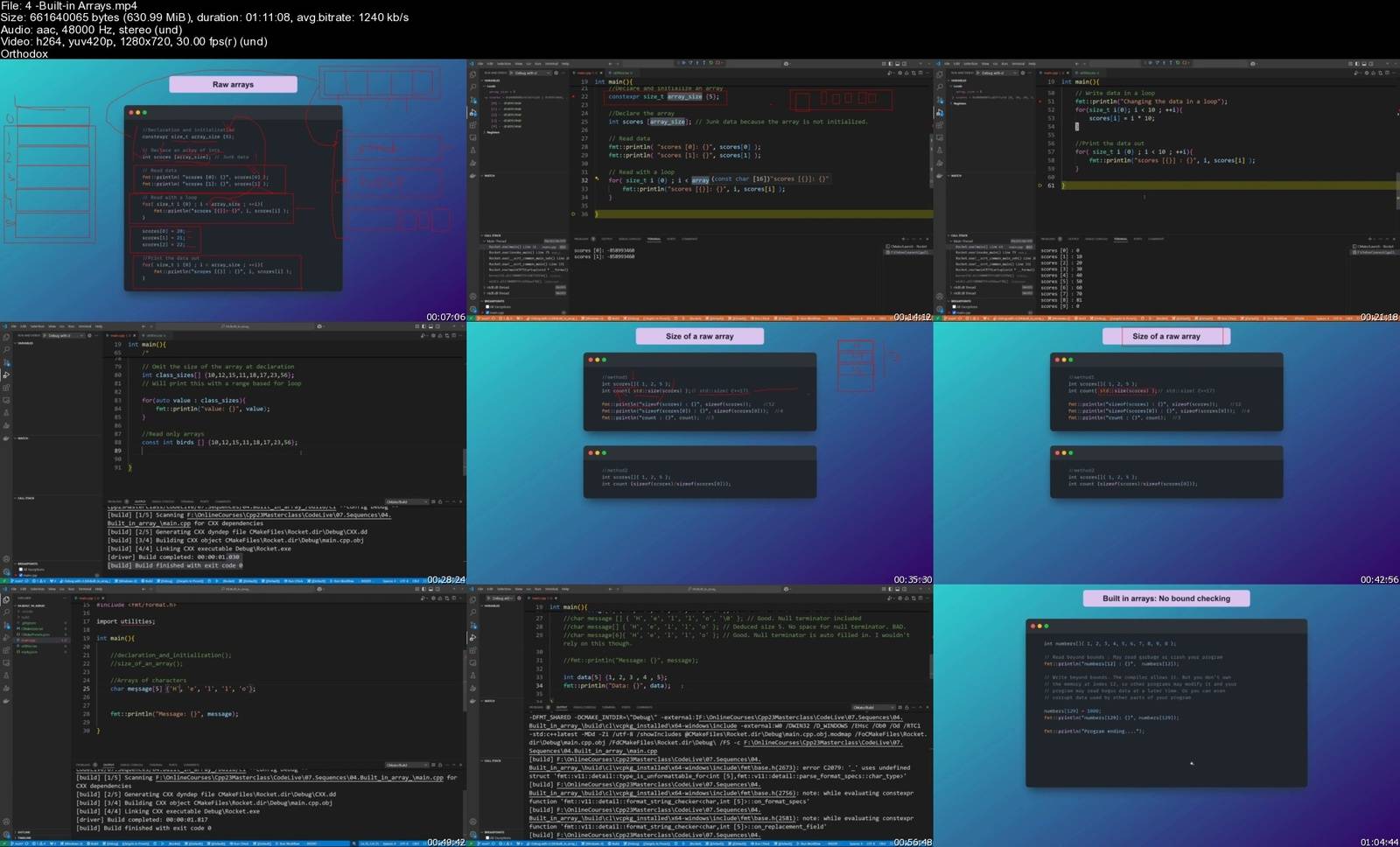Click the 00:28:24 timestamp
This screenshot has width=1400, height=847.
click(445, 579)
